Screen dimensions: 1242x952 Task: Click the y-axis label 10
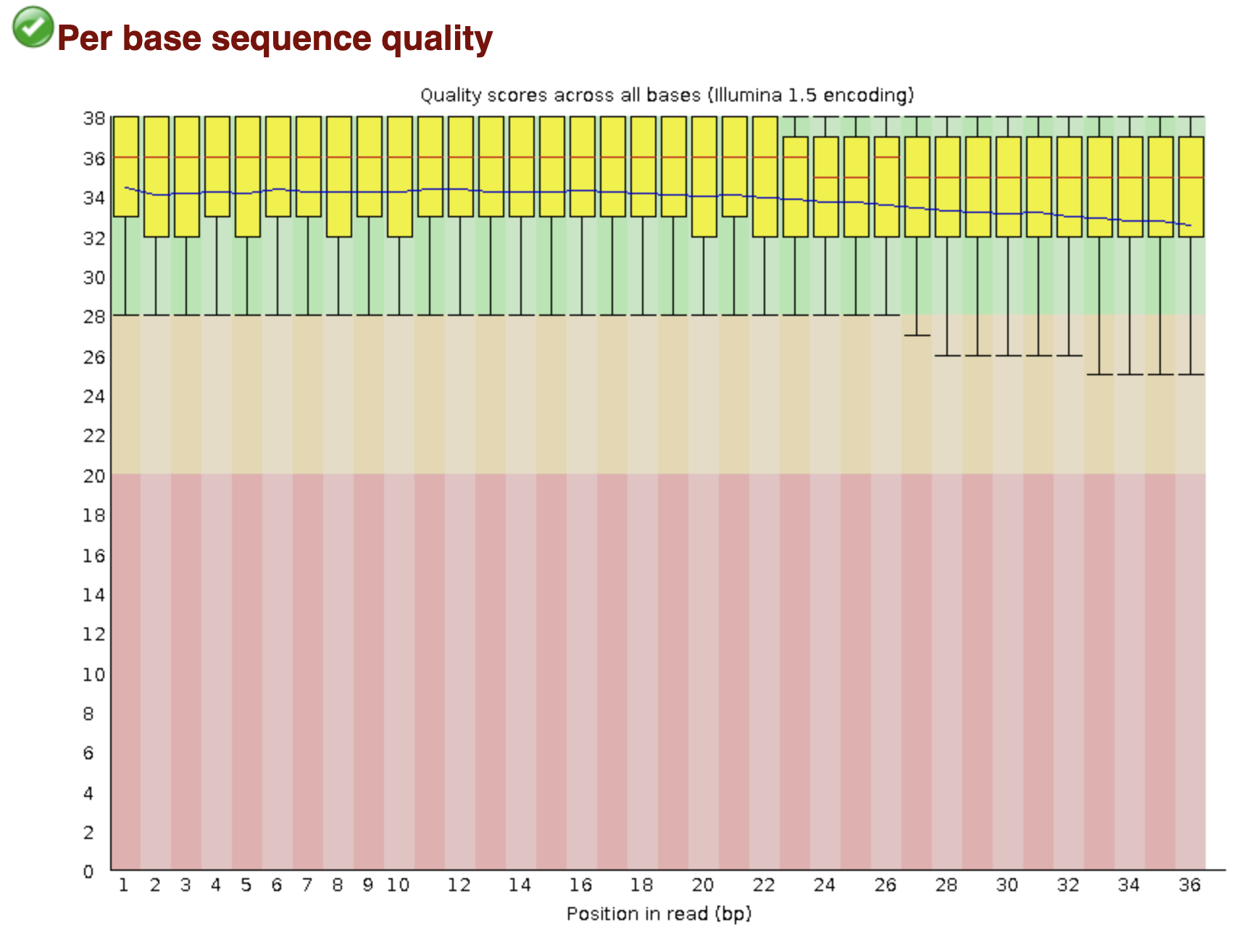[94, 675]
